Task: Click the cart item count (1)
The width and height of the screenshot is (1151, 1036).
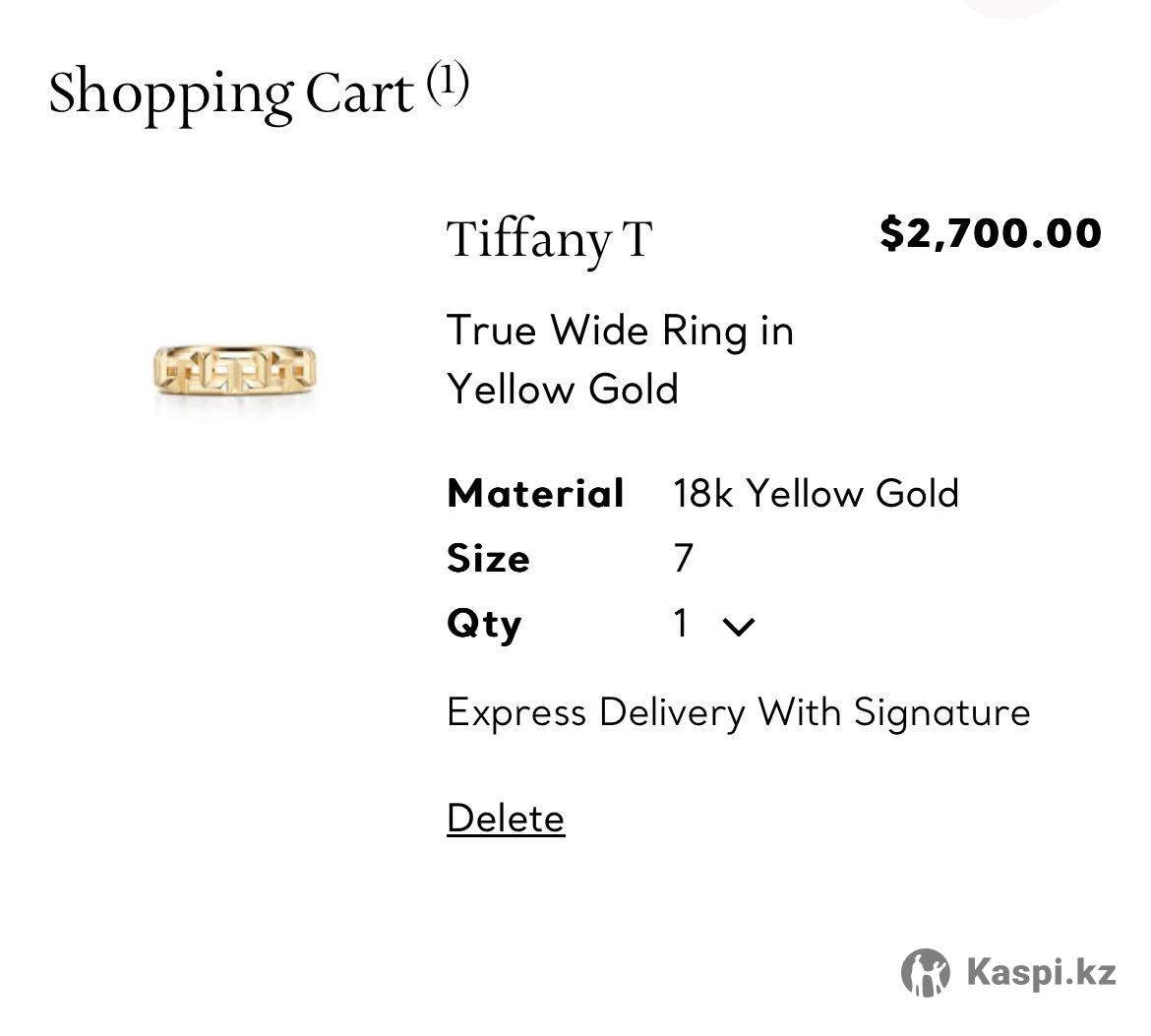Action: coord(448,84)
